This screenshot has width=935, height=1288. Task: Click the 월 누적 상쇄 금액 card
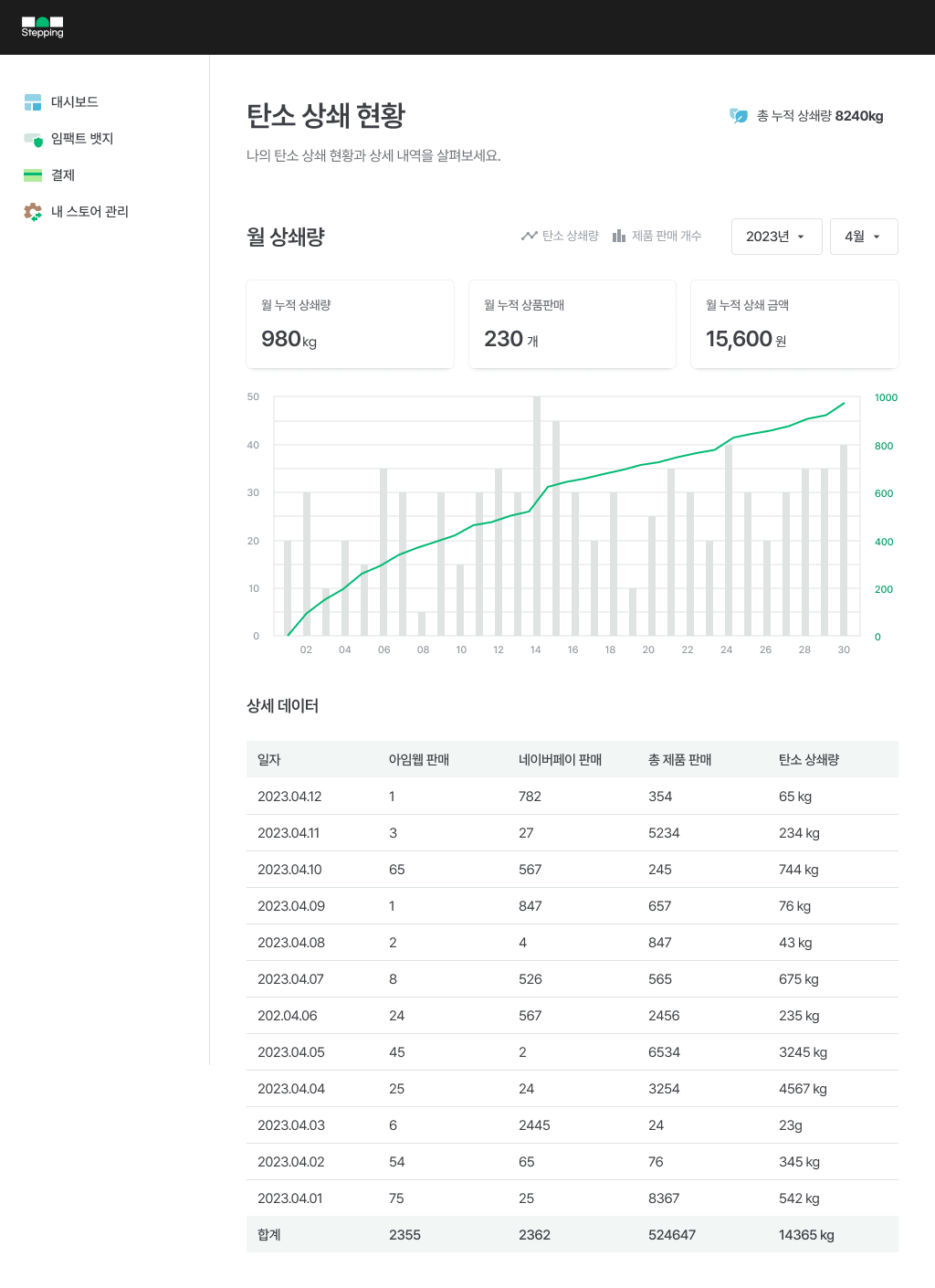tap(794, 324)
